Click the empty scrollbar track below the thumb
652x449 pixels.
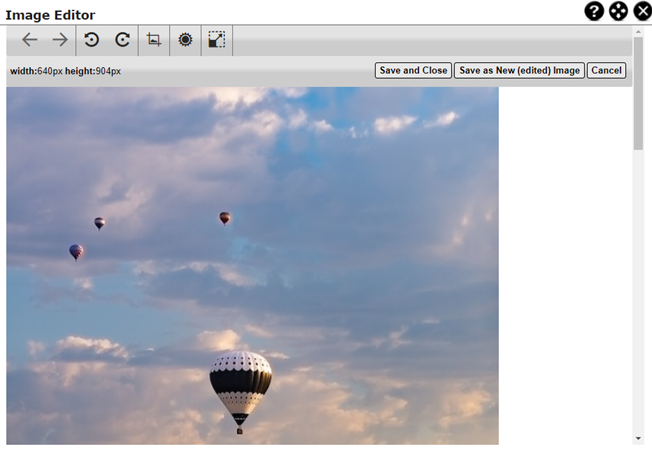point(638,300)
